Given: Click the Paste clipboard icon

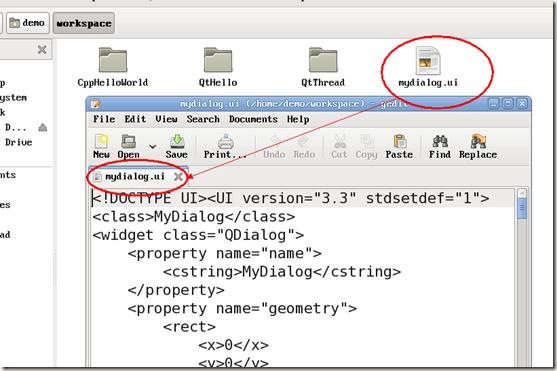Looking at the screenshot, I should click(400, 141).
